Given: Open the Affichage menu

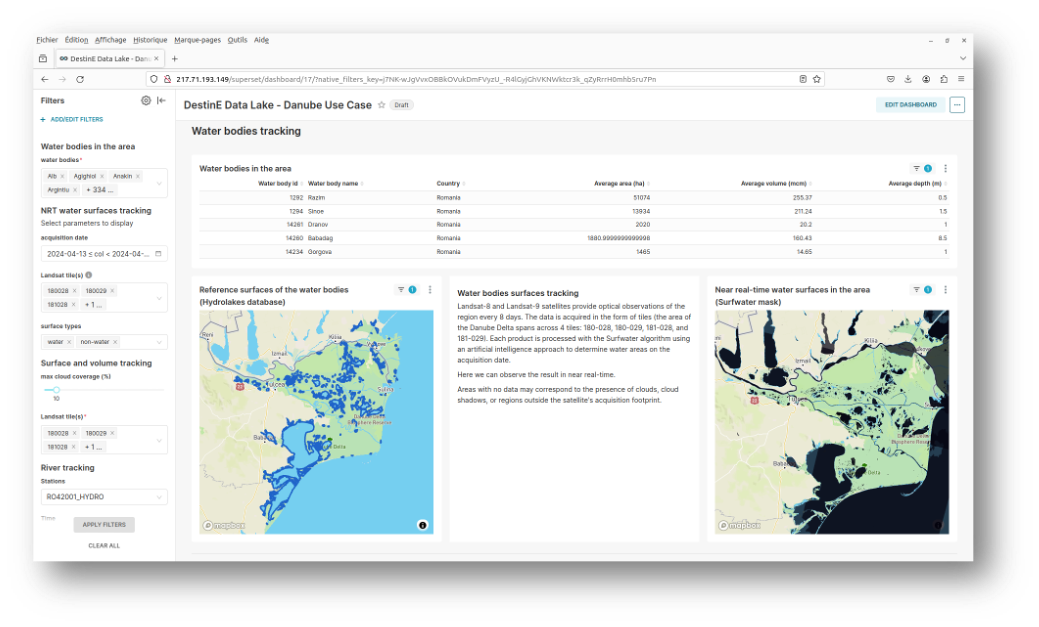Looking at the screenshot, I should [110, 40].
